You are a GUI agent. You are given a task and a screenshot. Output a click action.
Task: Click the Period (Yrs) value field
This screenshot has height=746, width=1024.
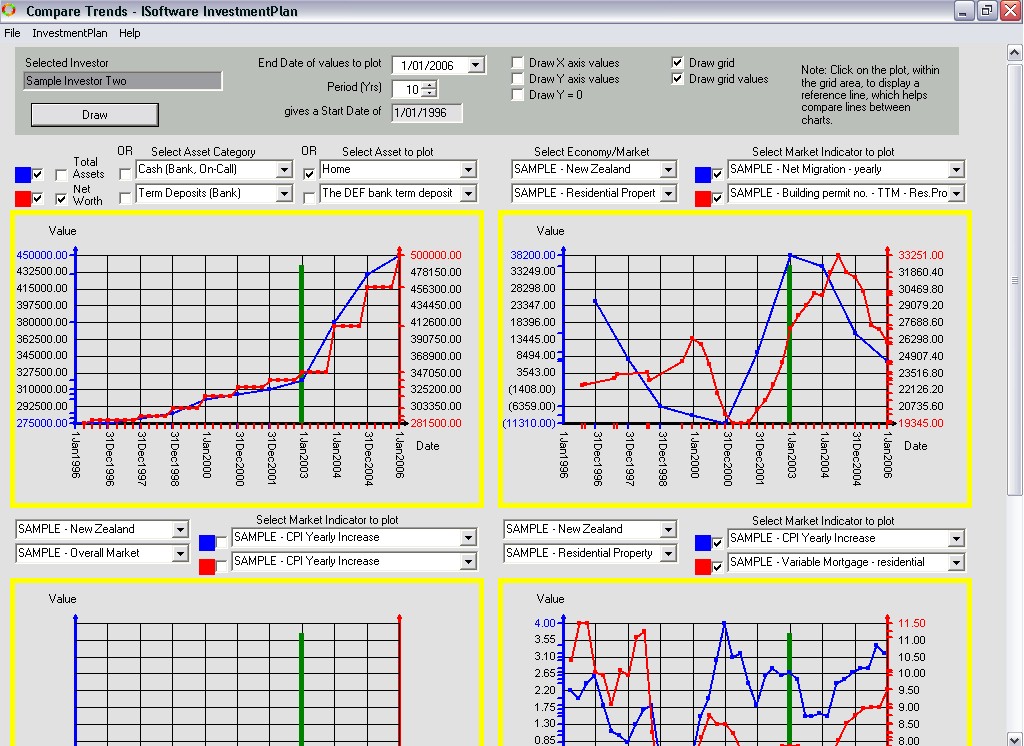click(407, 89)
